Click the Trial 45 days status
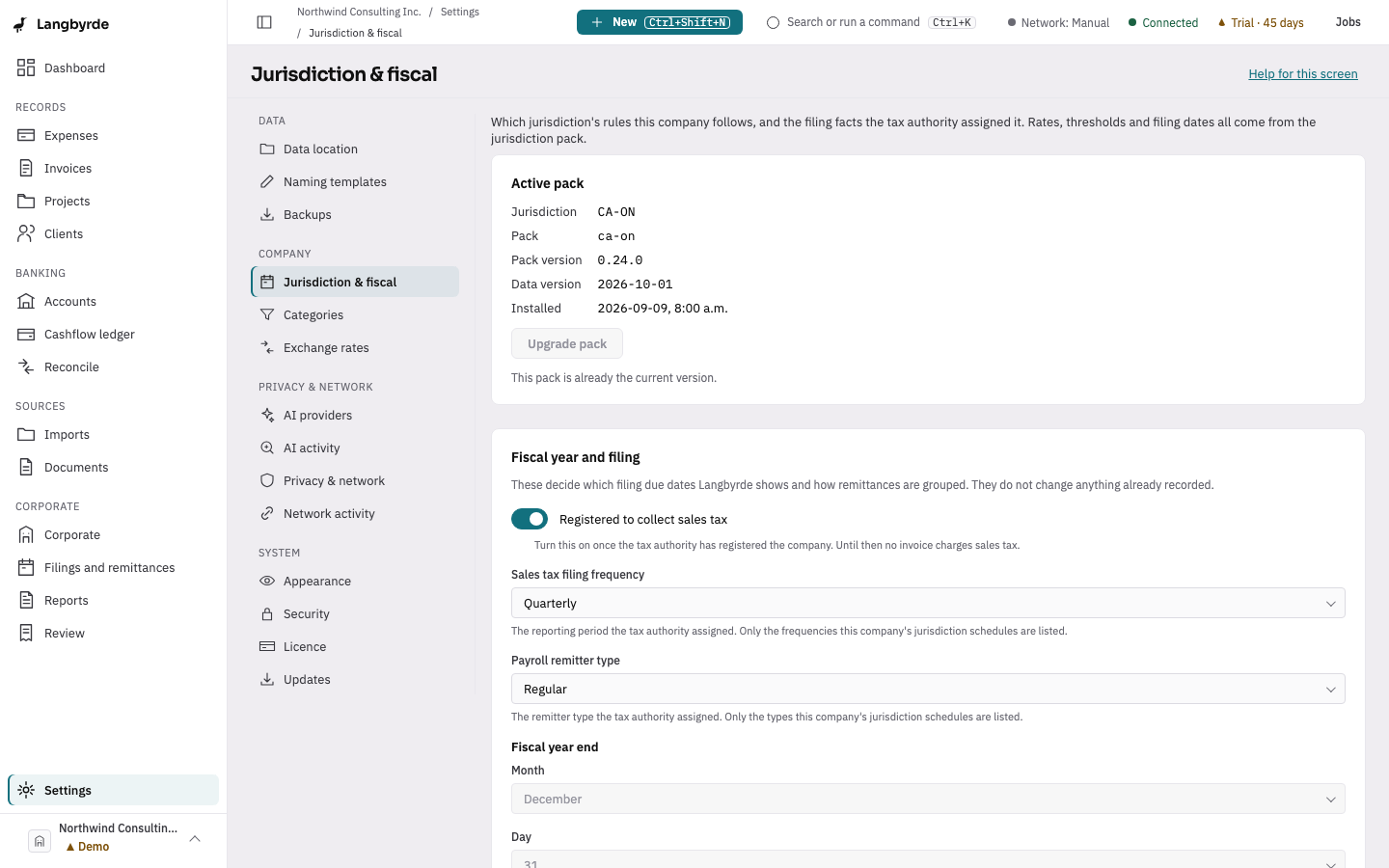This screenshot has height=868, width=1389. pos(1261,22)
